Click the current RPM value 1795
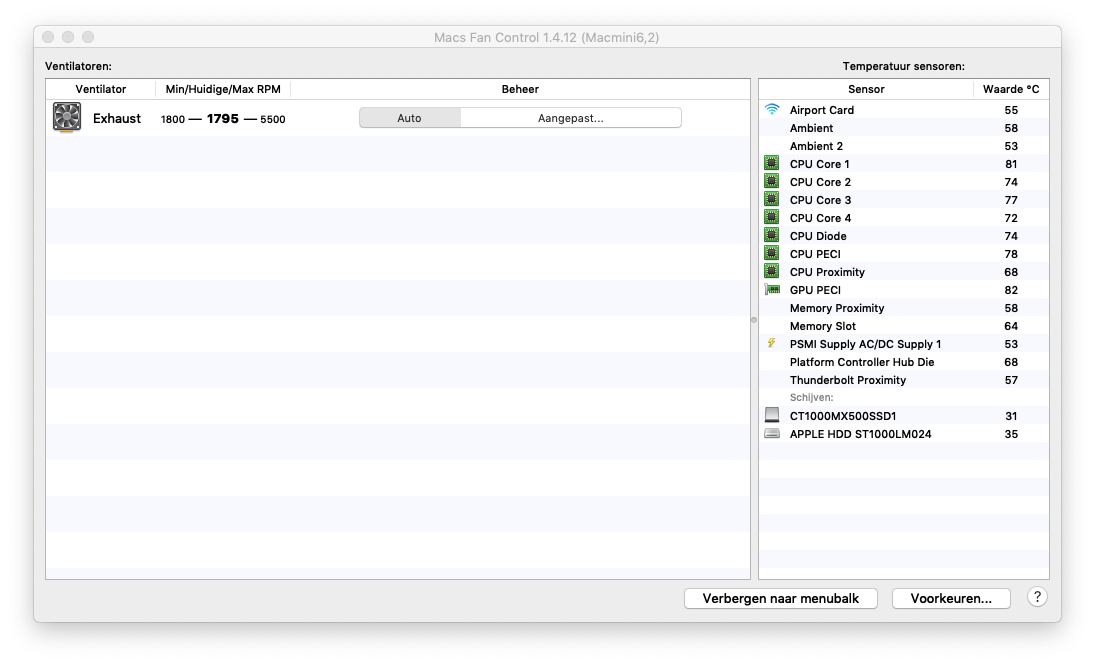This screenshot has height=664, width=1095. (x=223, y=119)
